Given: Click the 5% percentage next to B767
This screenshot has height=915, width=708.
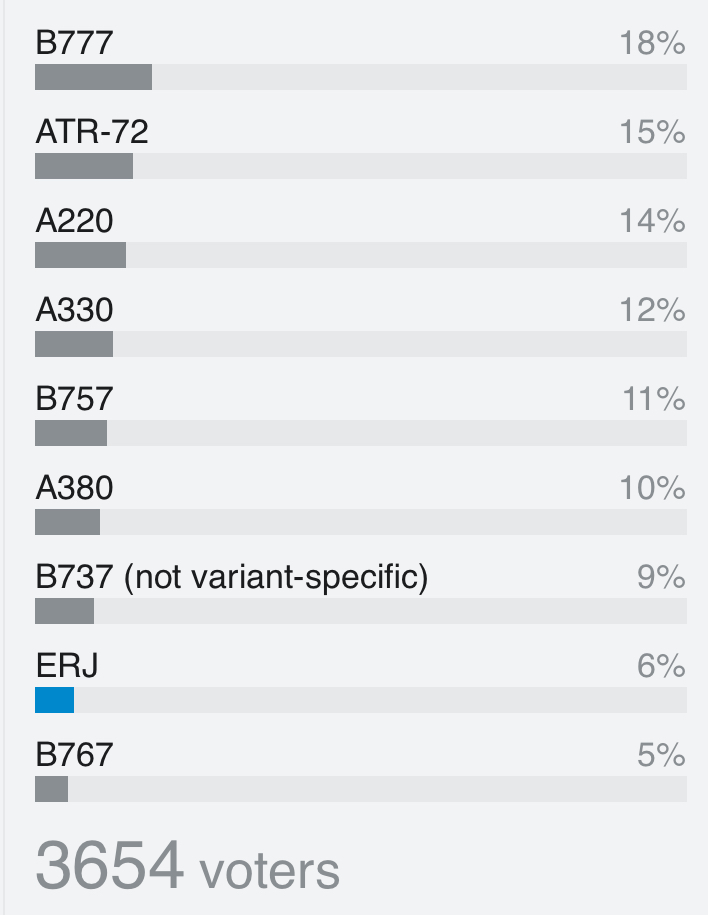Looking at the screenshot, I should click(x=661, y=755).
